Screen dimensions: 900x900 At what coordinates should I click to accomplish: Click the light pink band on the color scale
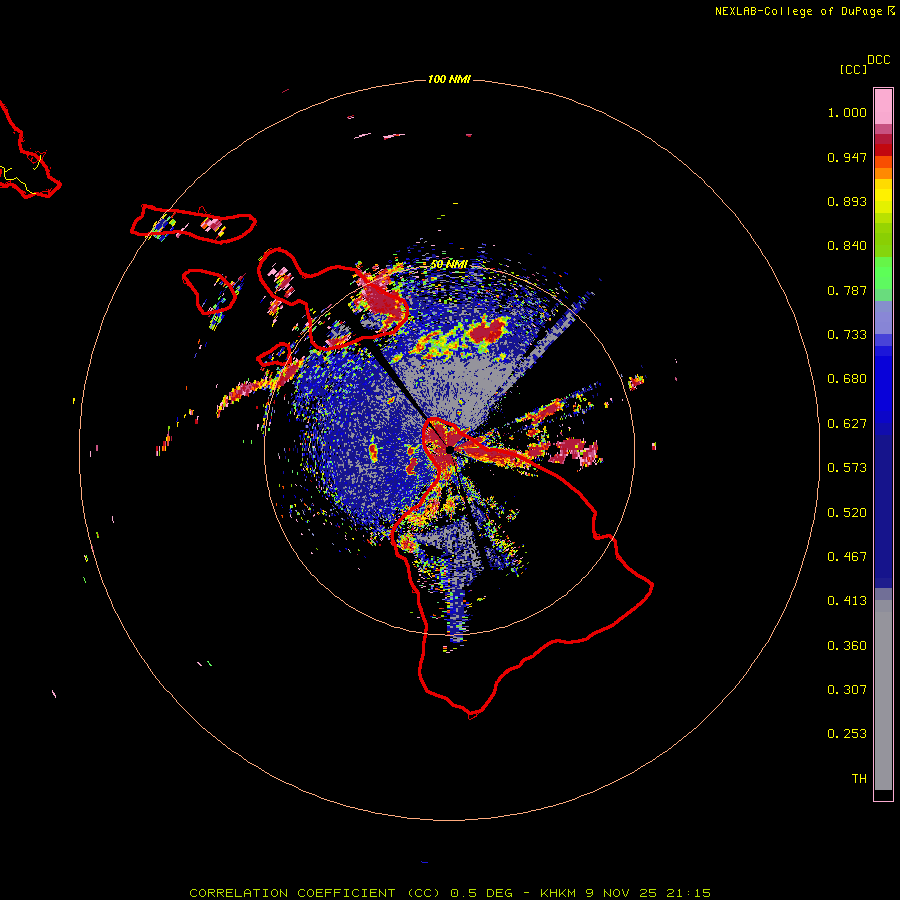pyautogui.click(x=883, y=107)
